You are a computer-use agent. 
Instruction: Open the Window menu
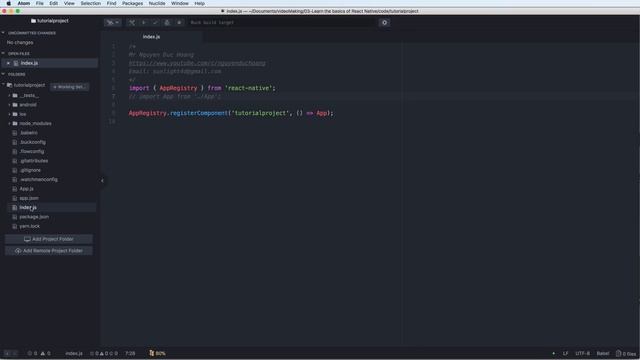point(180,3)
